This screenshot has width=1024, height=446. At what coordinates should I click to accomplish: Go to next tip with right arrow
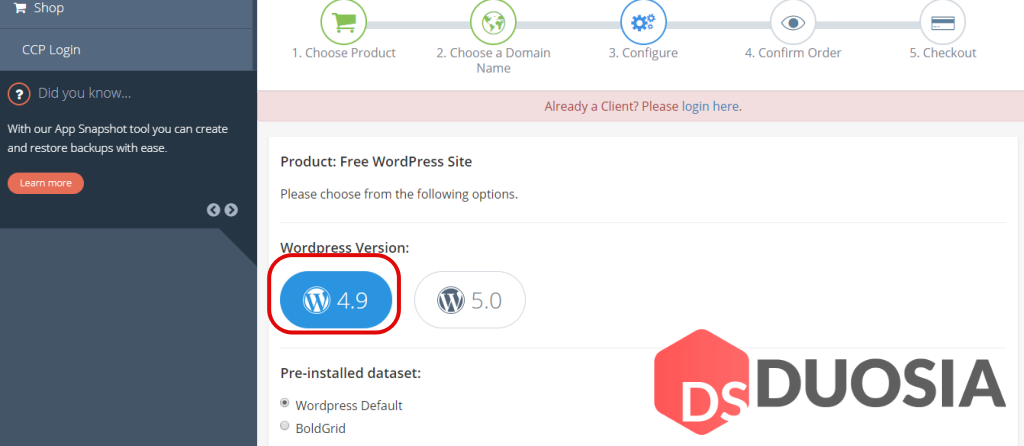[231, 210]
